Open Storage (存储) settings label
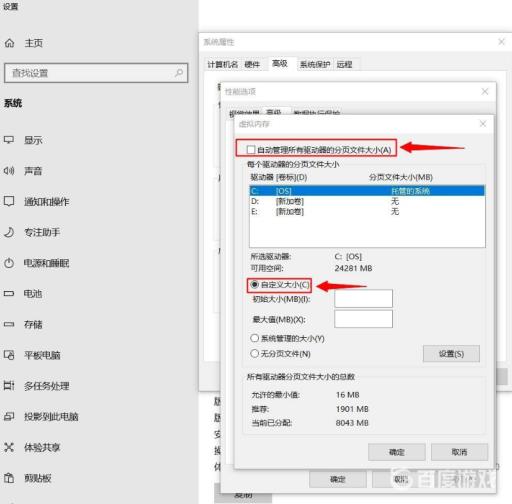This screenshot has height=504, width=512. (x=33, y=324)
